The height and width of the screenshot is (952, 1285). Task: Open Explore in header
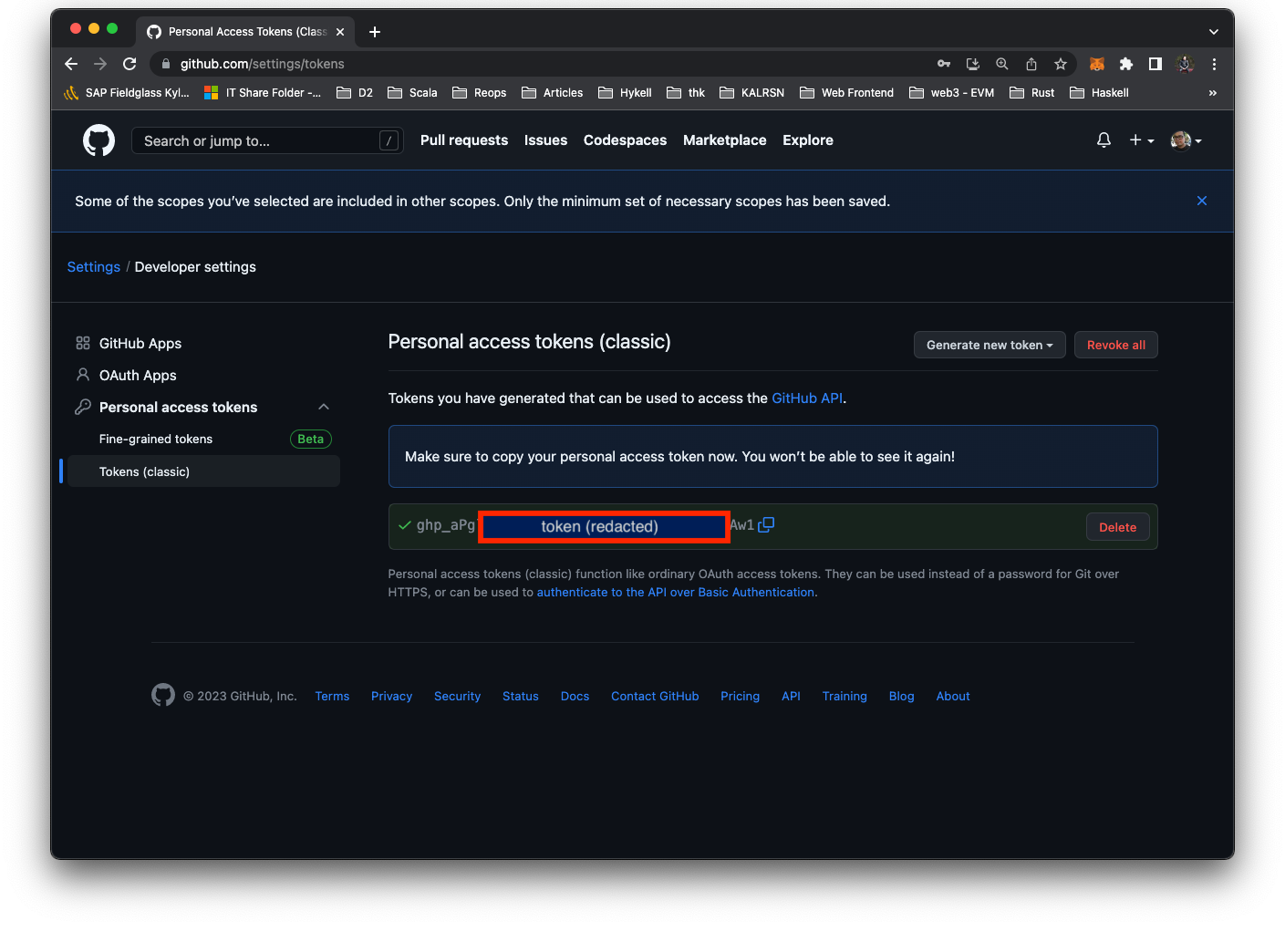(808, 140)
